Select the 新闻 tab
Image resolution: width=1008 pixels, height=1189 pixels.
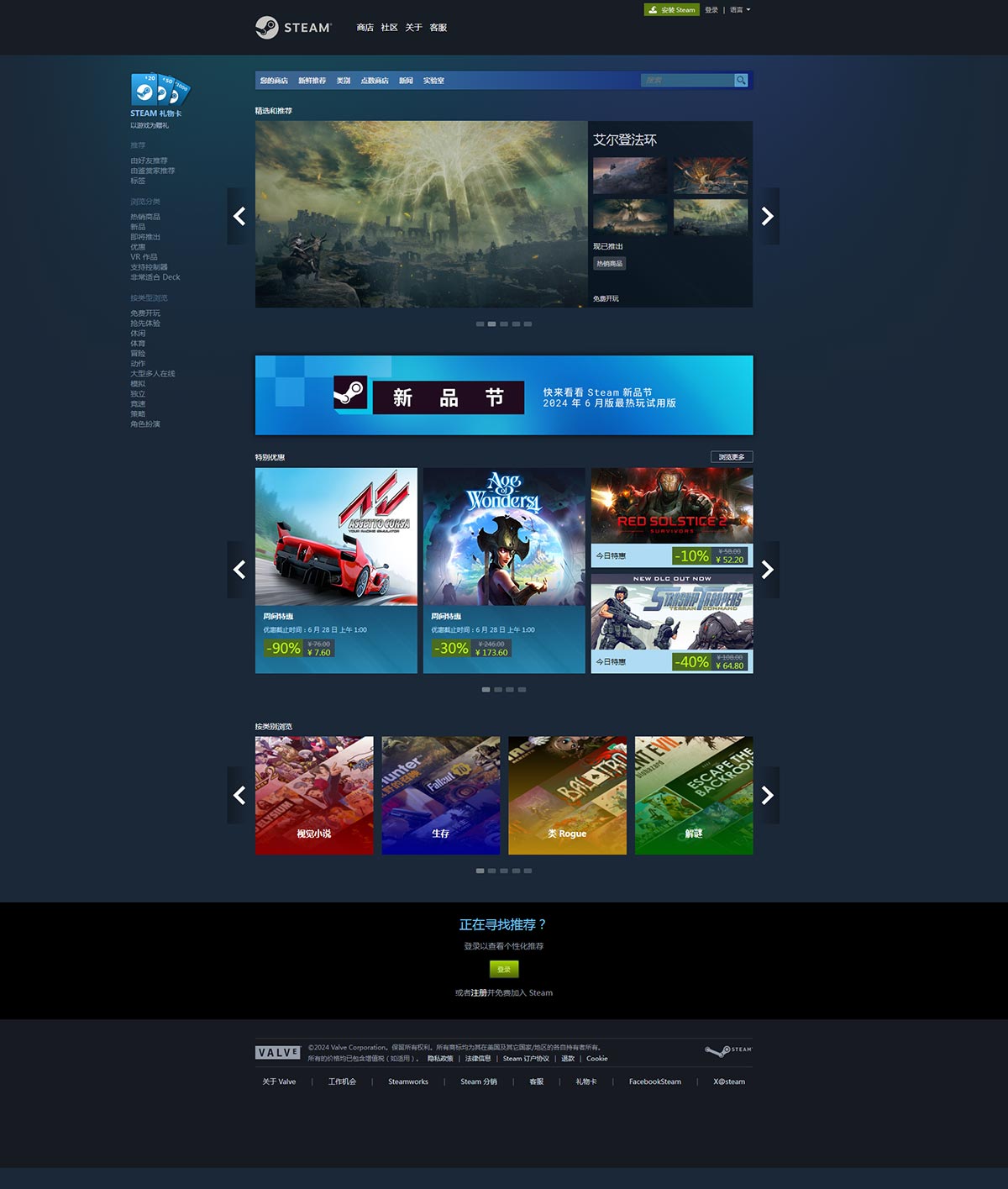pos(406,81)
